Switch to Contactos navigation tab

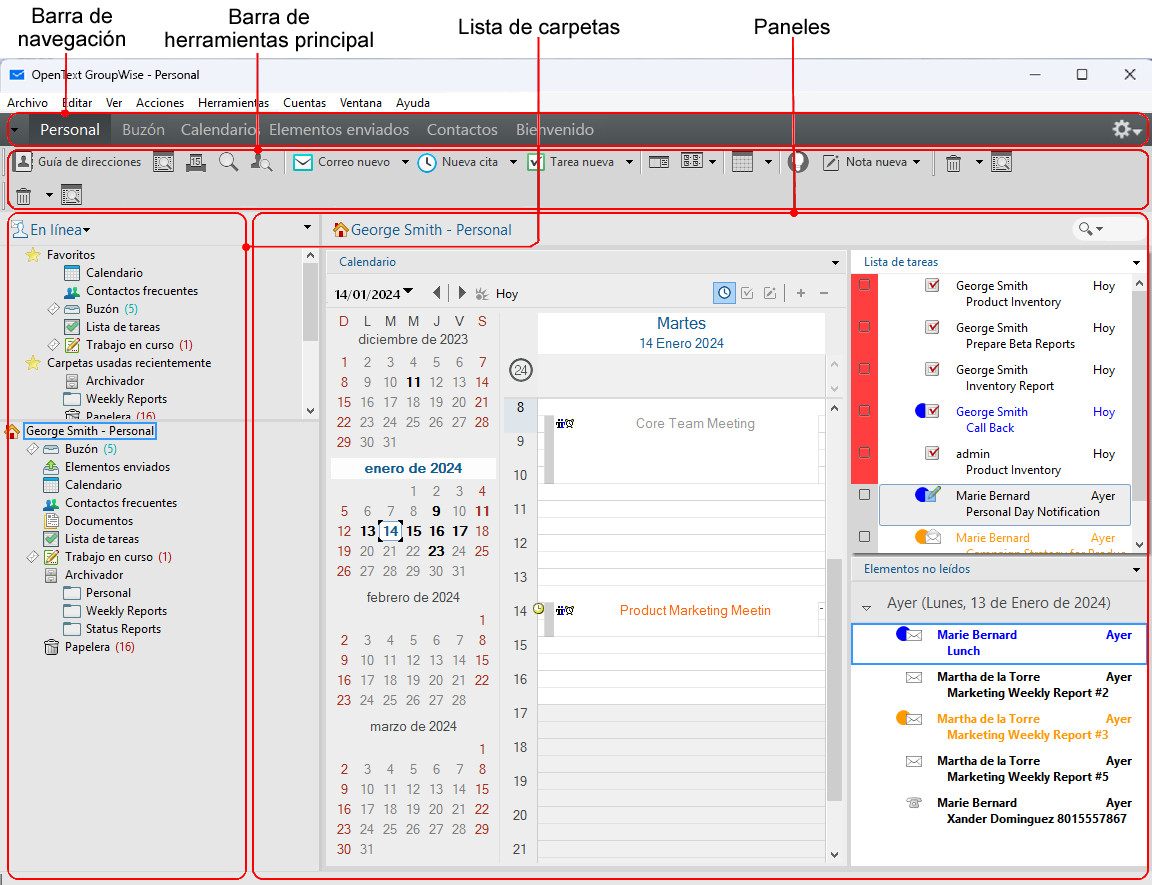(462, 129)
